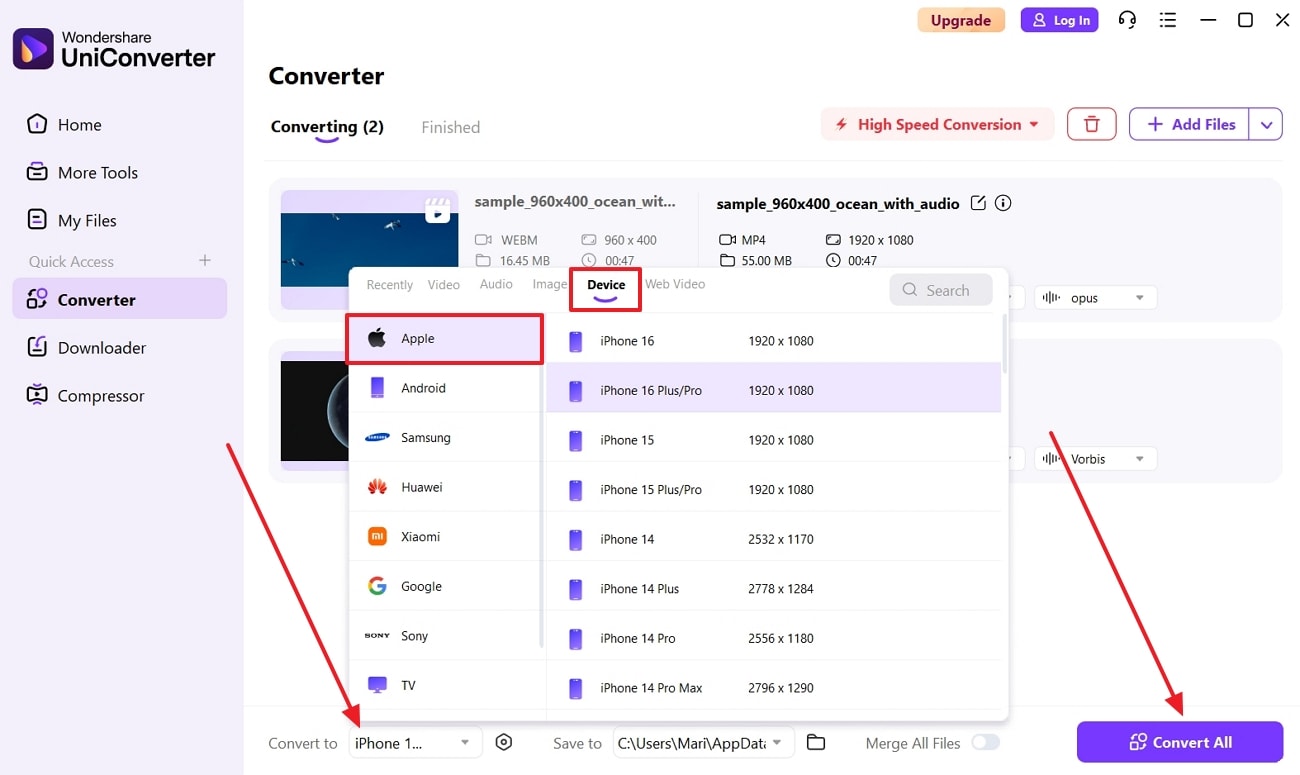Select Converter in the sidebar
1300x775 pixels.
[119, 299]
